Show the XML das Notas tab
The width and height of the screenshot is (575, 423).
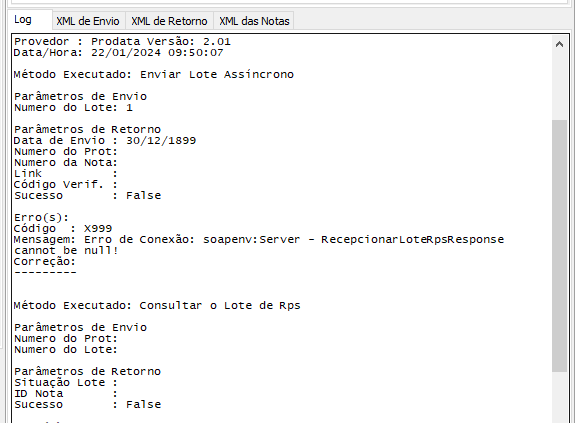(x=254, y=21)
